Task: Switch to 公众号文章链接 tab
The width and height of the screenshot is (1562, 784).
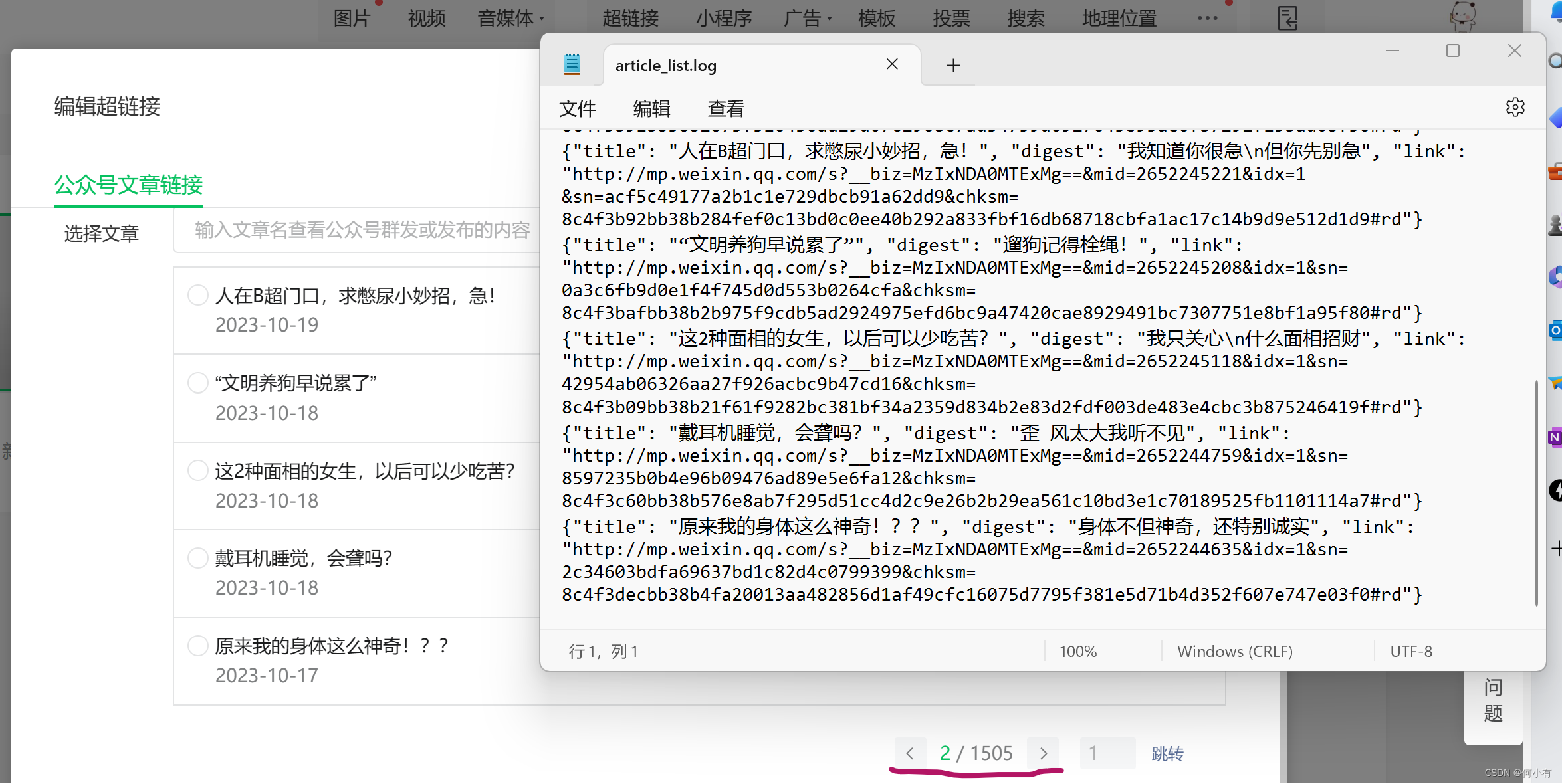Action: [x=128, y=185]
